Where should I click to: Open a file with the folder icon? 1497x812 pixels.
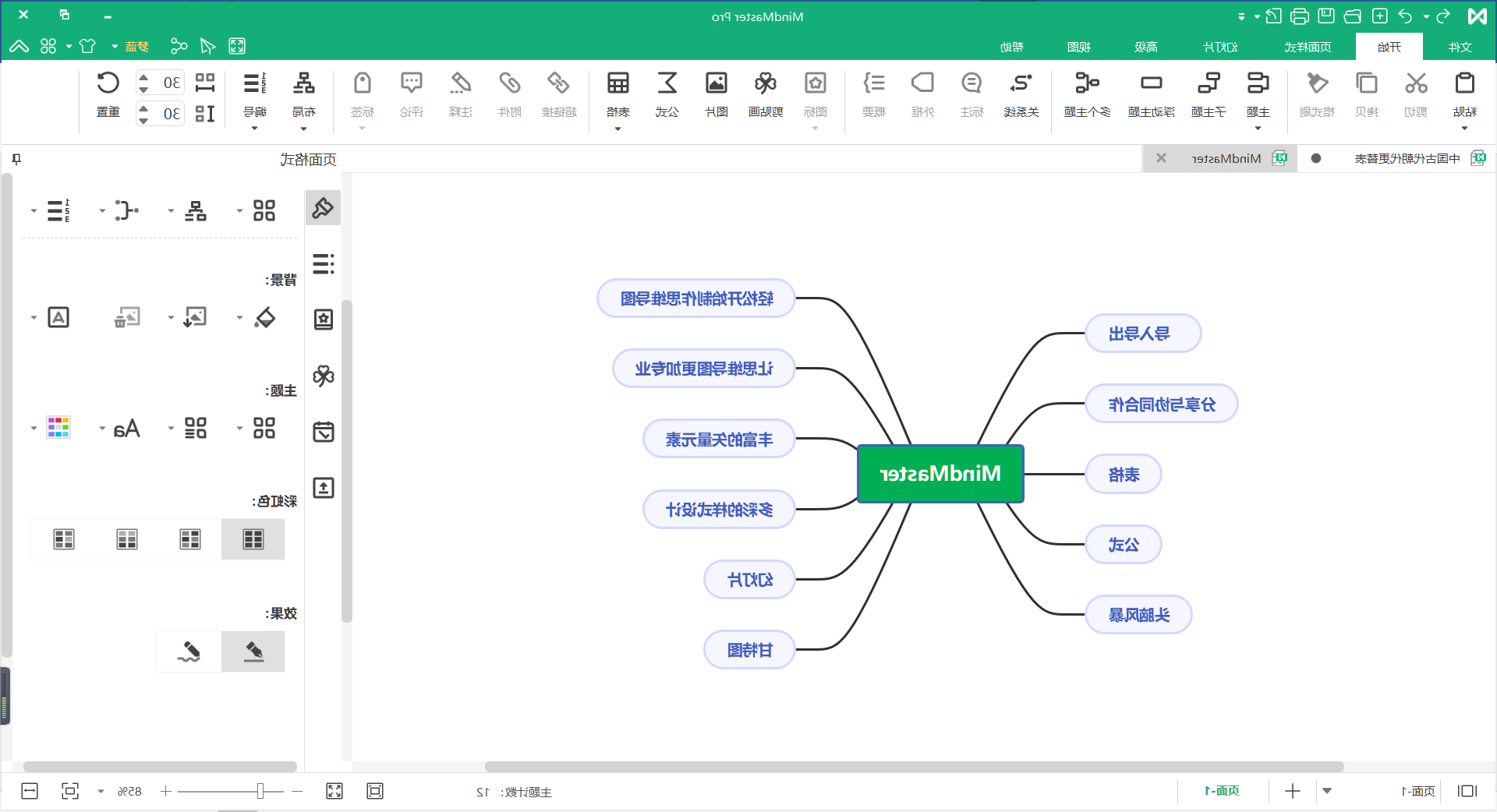(x=1353, y=16)
